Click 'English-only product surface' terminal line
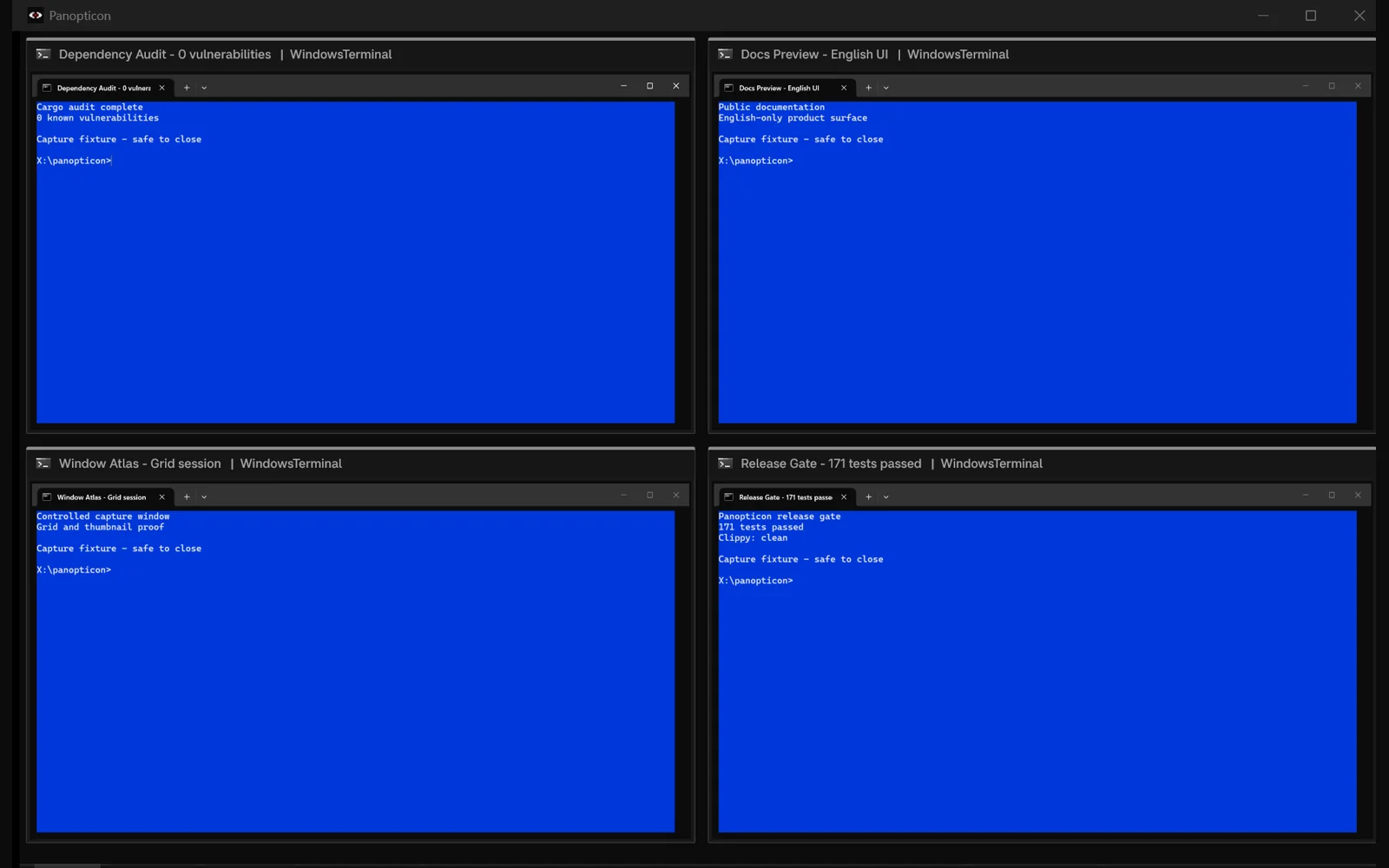The height and width of the screenshot is (868, 1389). click(793, 118)
